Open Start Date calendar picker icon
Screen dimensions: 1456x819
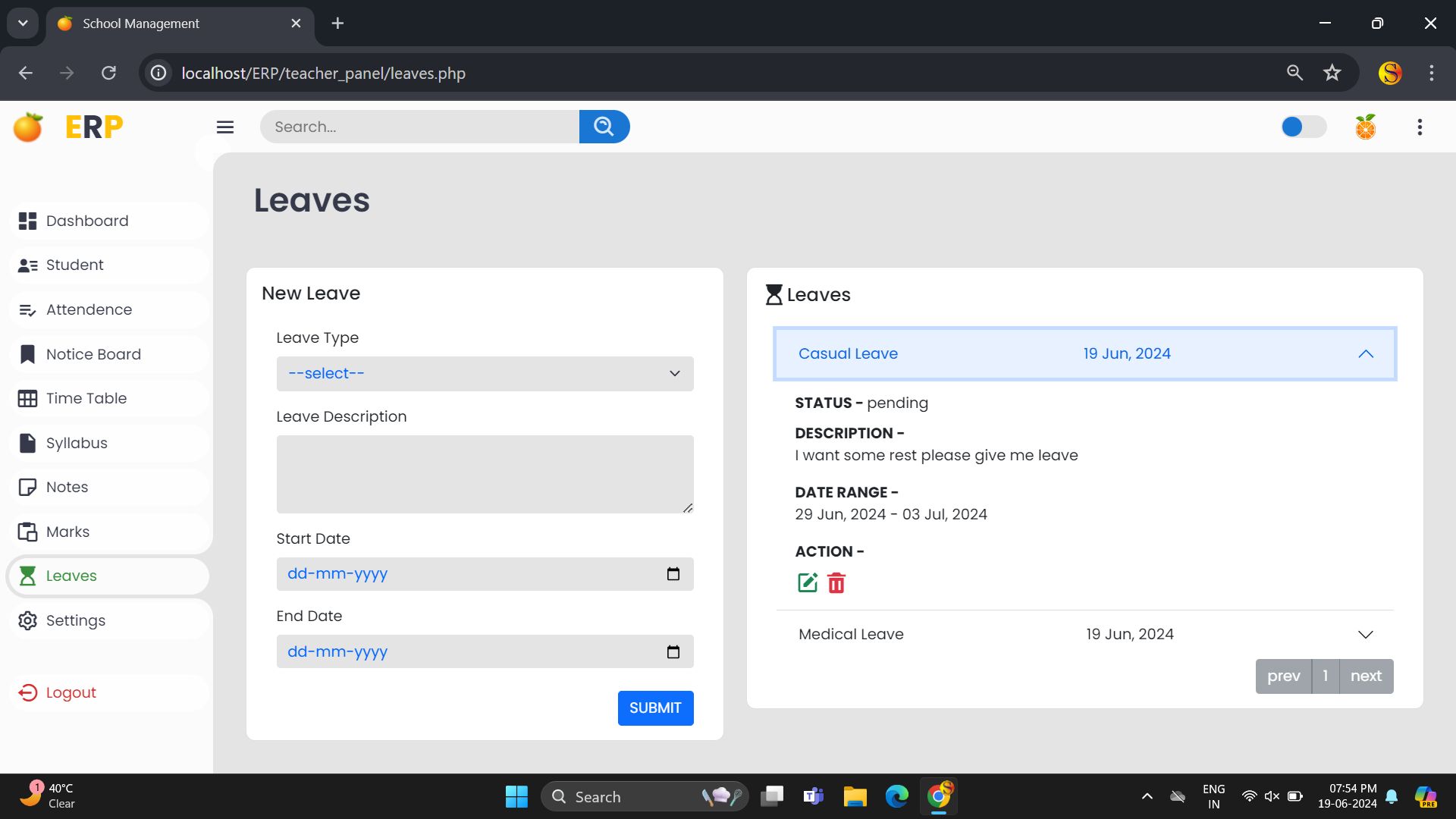tap(673, 574)
